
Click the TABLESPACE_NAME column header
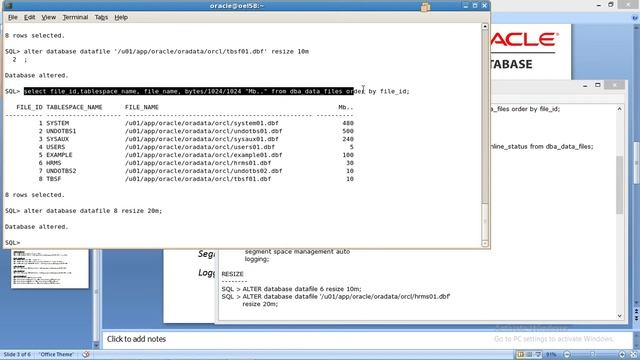tap(74, 107)
